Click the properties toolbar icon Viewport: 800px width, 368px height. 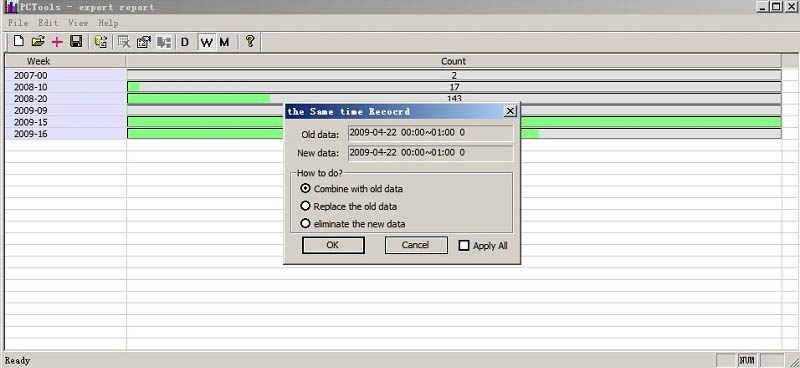pos(144,42)
